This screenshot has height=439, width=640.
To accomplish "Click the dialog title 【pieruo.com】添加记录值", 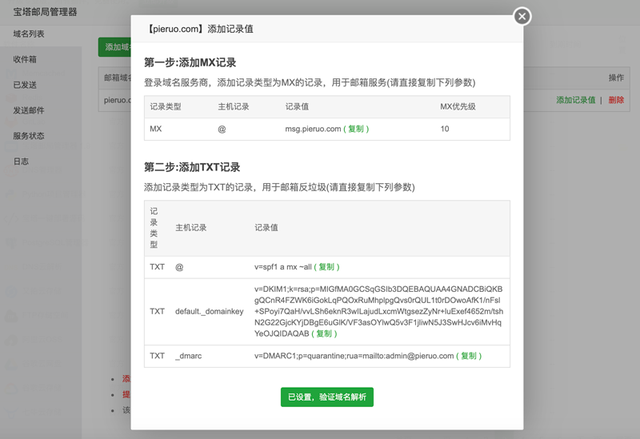I will click(200, 29).
